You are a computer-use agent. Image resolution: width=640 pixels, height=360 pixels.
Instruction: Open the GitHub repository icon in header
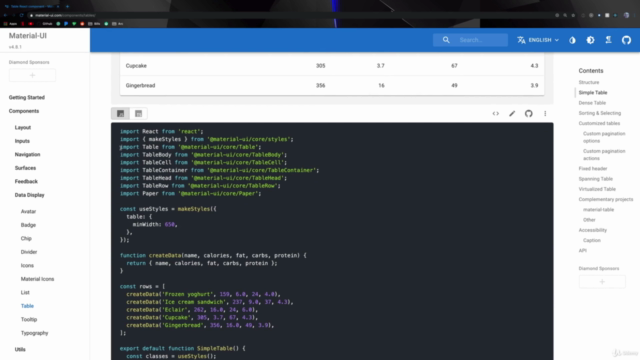(626, 40)
